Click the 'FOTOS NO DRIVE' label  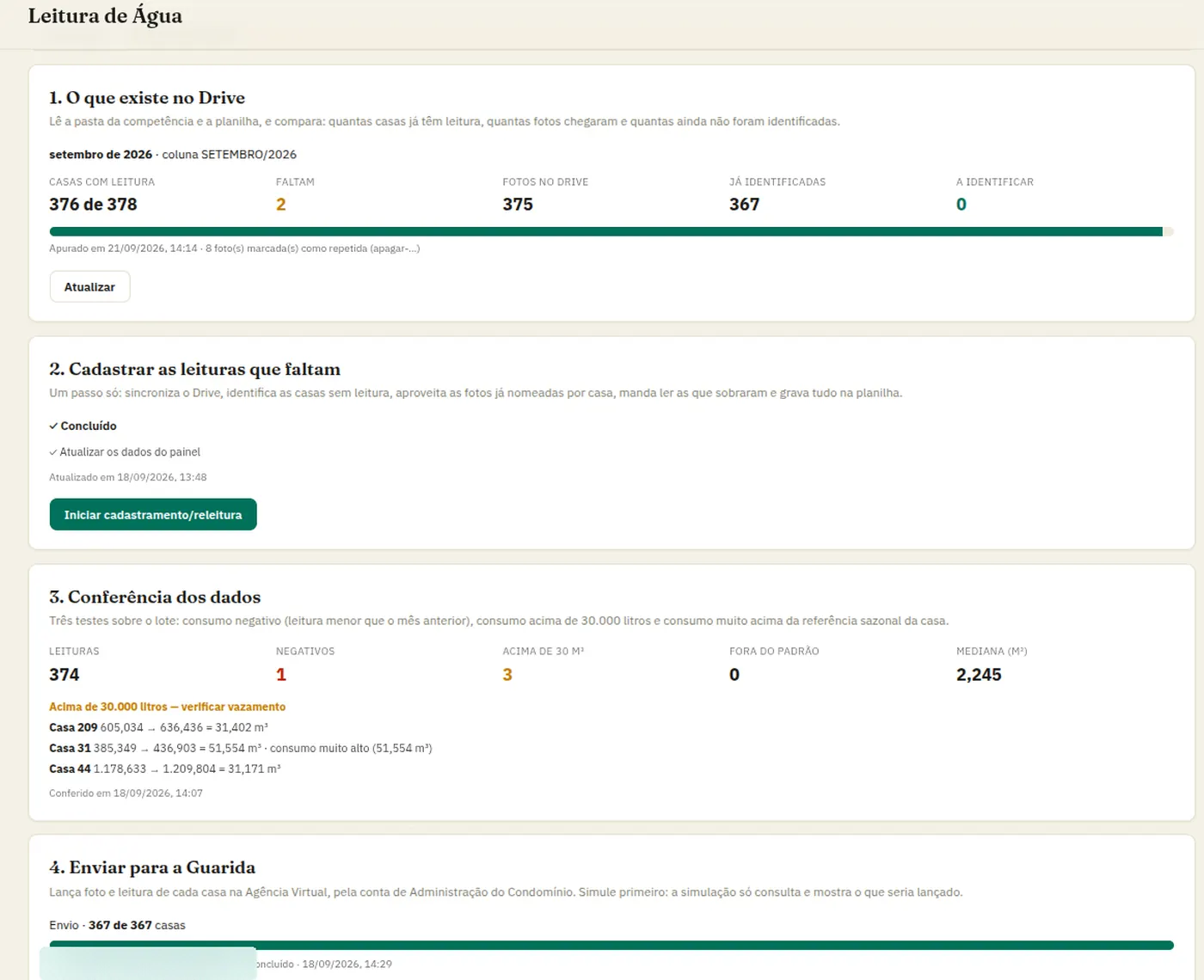tap(545, 182)
